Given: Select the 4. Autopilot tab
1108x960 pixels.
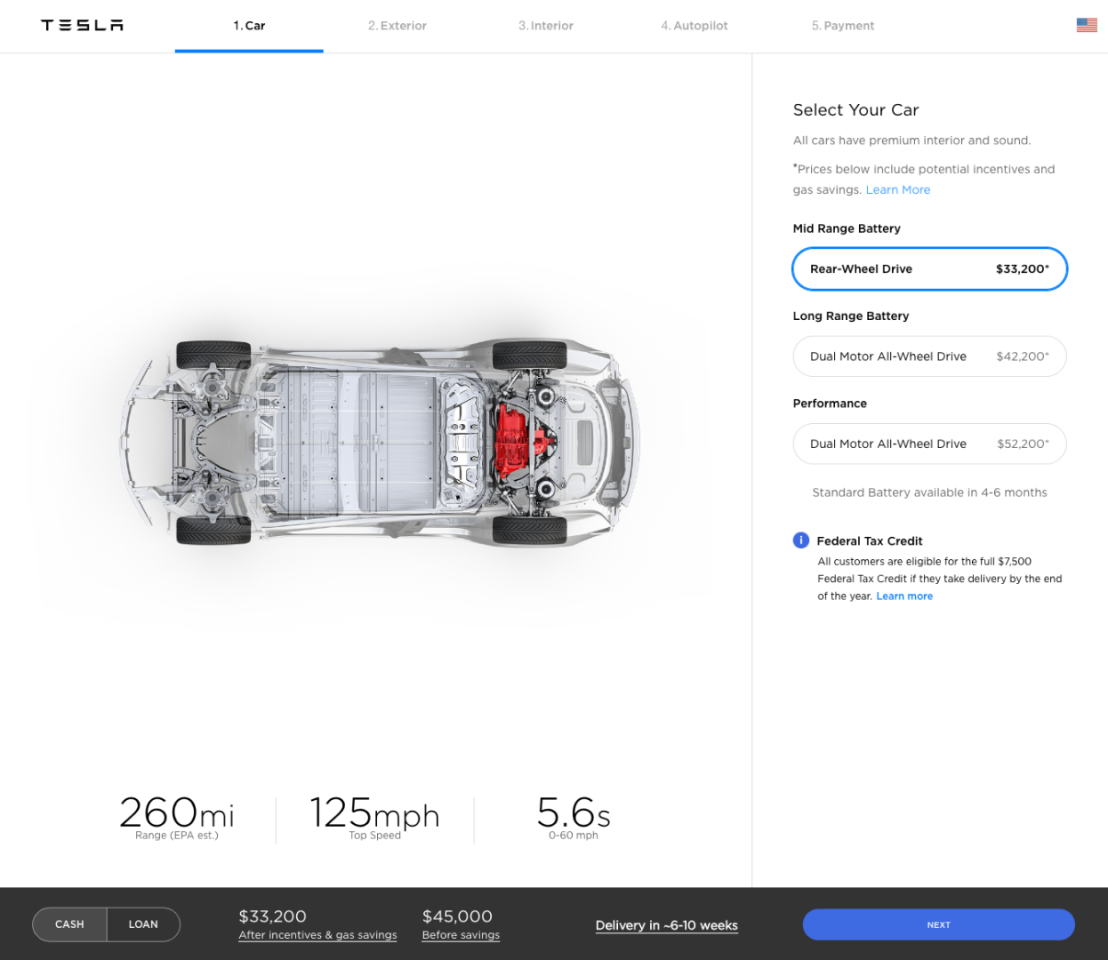Looking at the screenshot, I should tap(694, 25).
